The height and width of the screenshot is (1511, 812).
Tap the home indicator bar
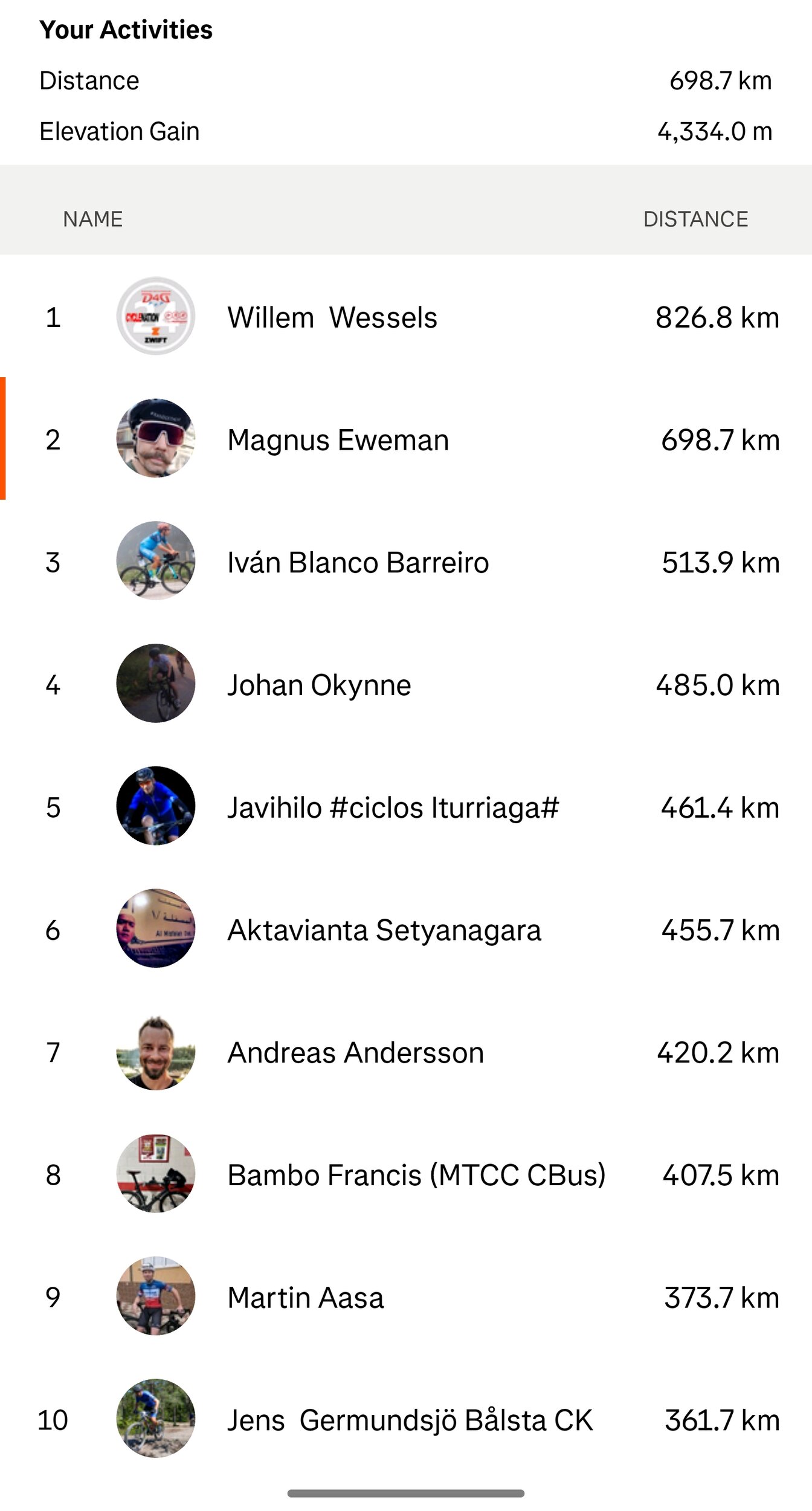pyautogui.click(x=406, y=1493)
